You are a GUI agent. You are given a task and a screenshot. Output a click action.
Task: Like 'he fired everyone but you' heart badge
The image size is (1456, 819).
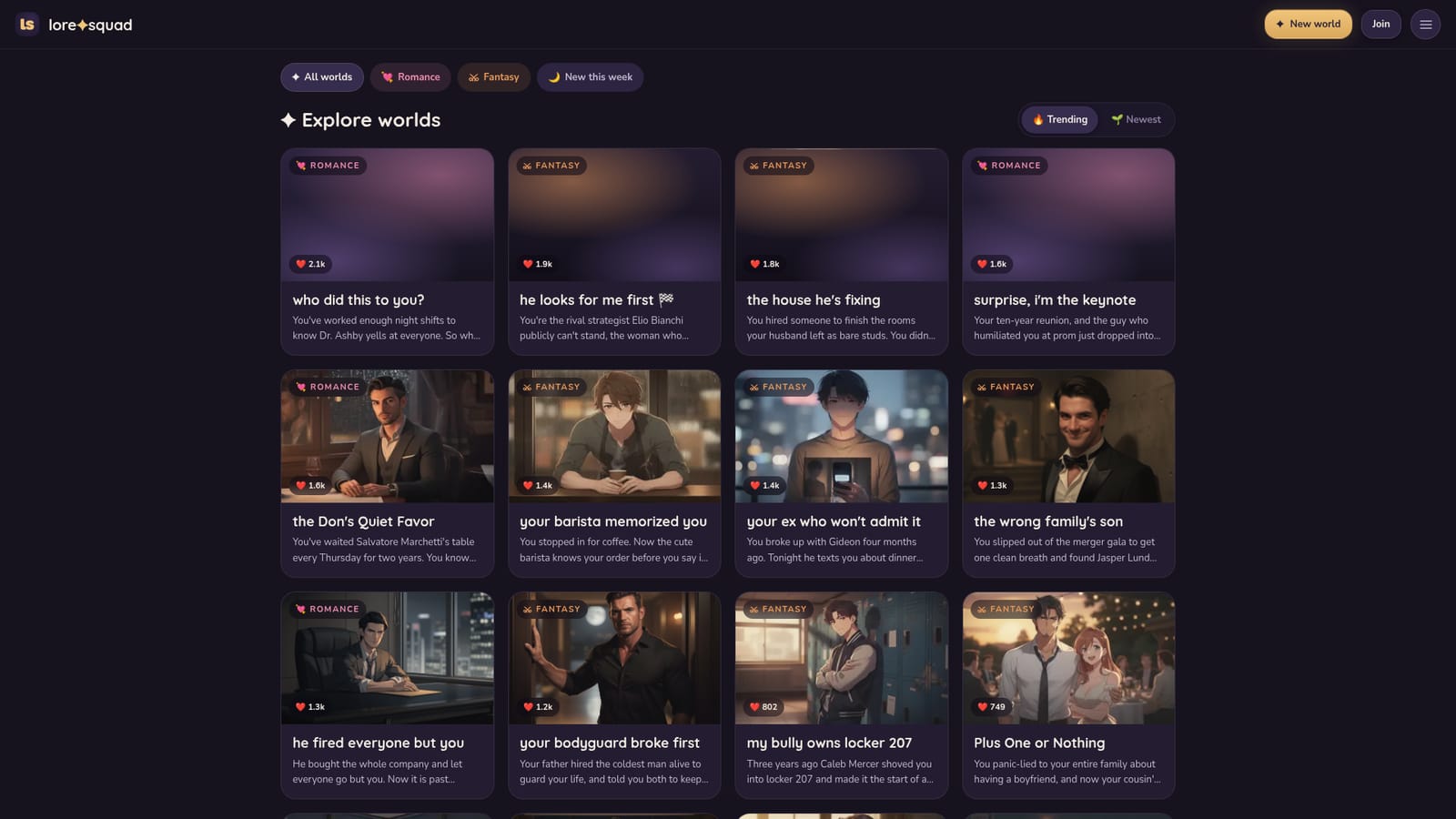(310, 707)
